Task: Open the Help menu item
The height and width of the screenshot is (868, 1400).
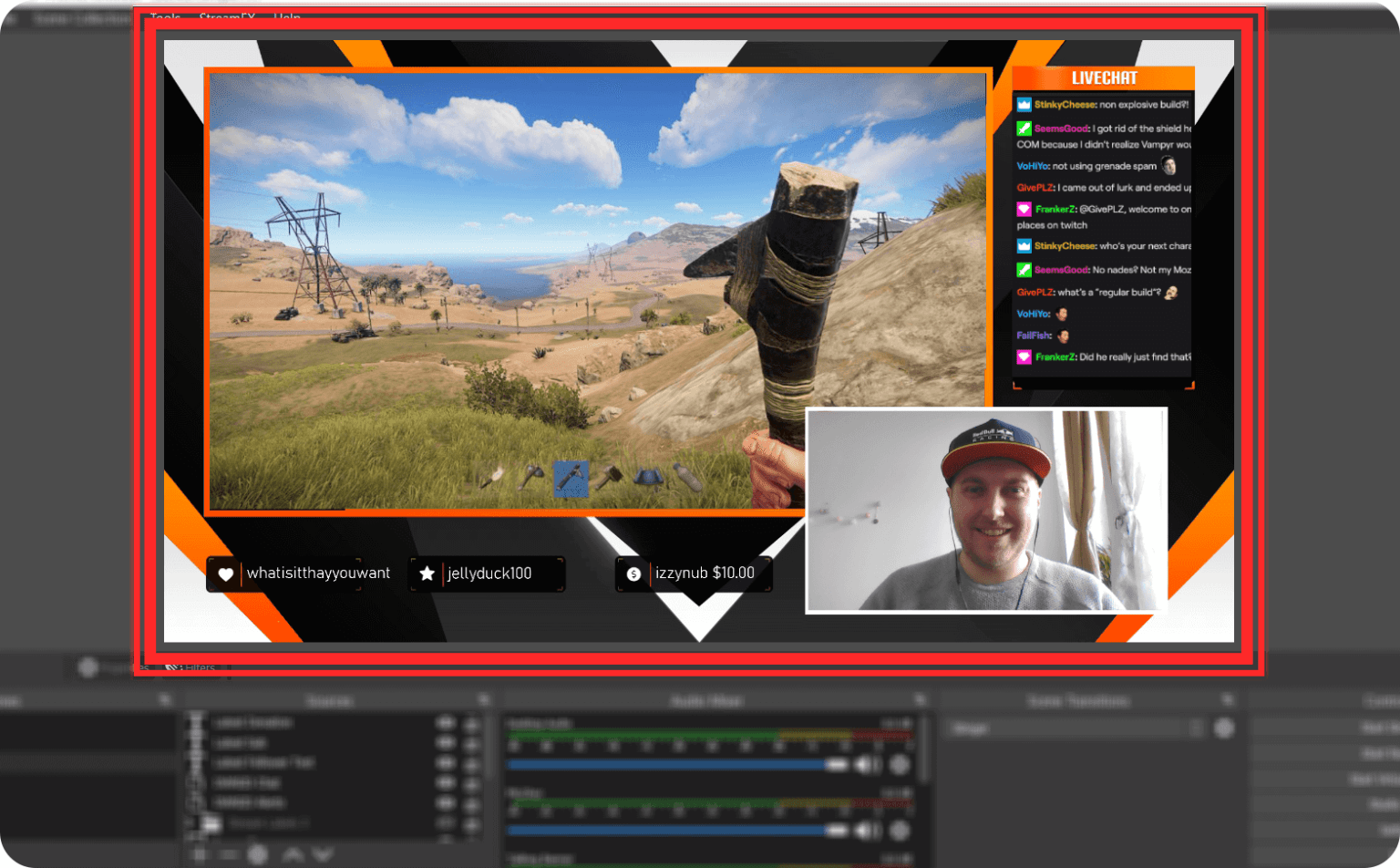Action: point(288,18)
